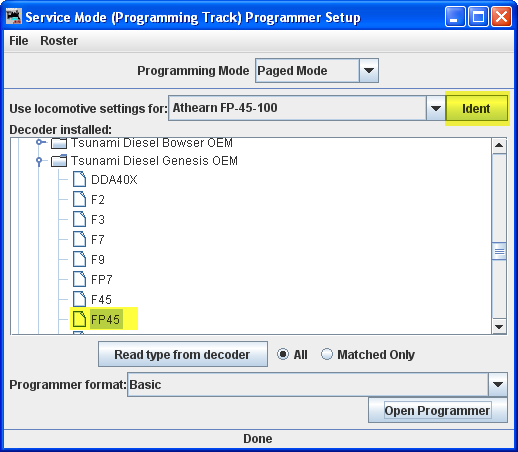Click the FP7 decoder file icon
Screen dimensions: 518x452
(79, 279)
